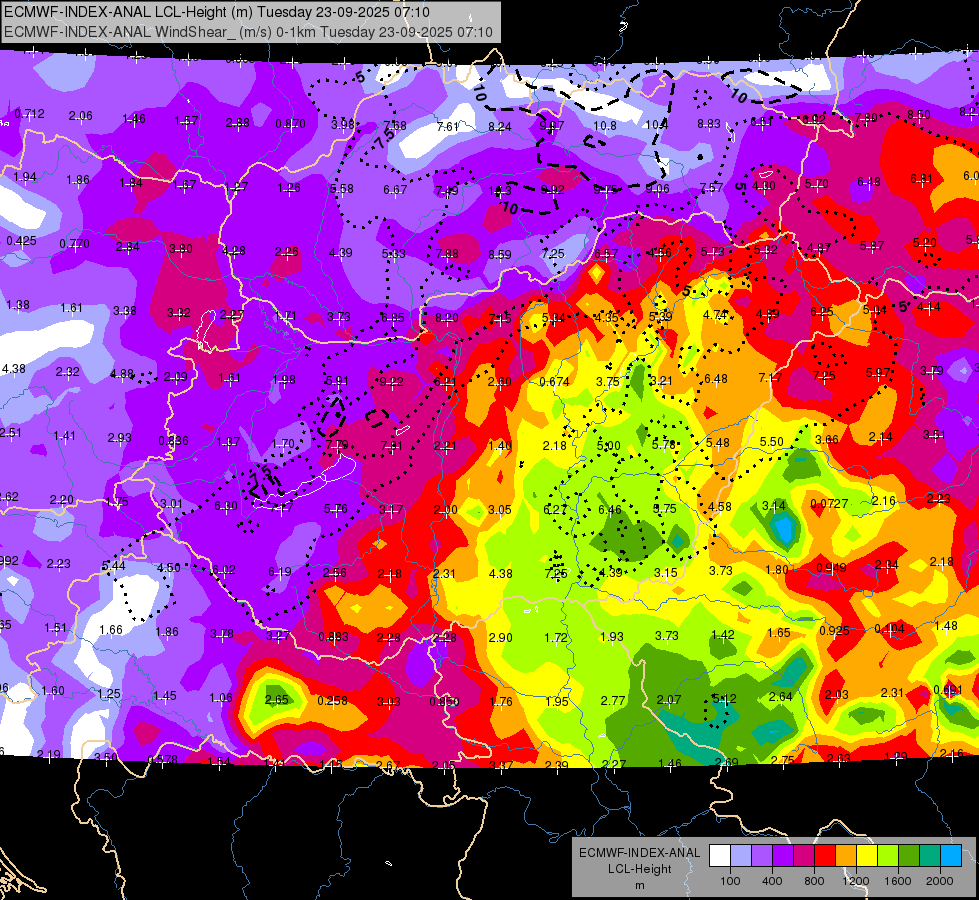Viewport: 979px width, 900px height.
Task: Click the number 2.65 on the map
Action: [x=277, y=700]
